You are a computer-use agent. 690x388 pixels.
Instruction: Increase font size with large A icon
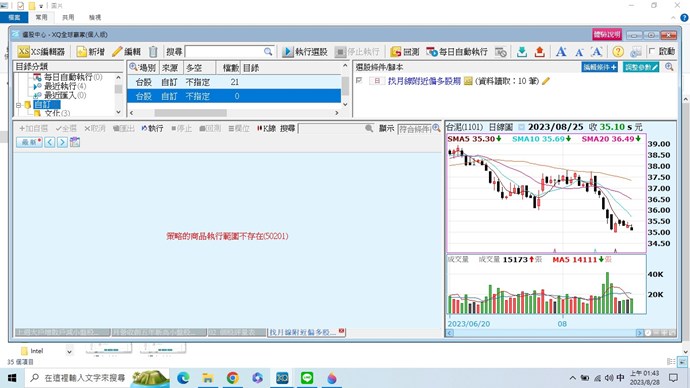point(561,51)
